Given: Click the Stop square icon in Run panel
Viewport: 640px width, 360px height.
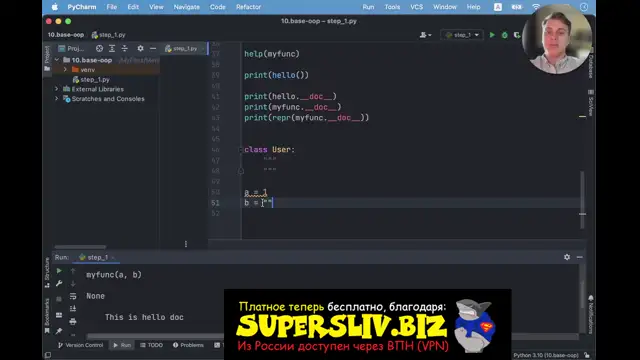Looking at the screenshot, I should point(59,299).
